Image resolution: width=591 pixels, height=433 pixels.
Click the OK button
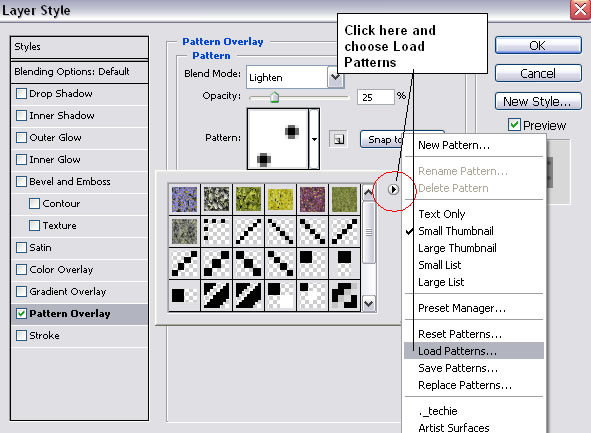[538, 46]
